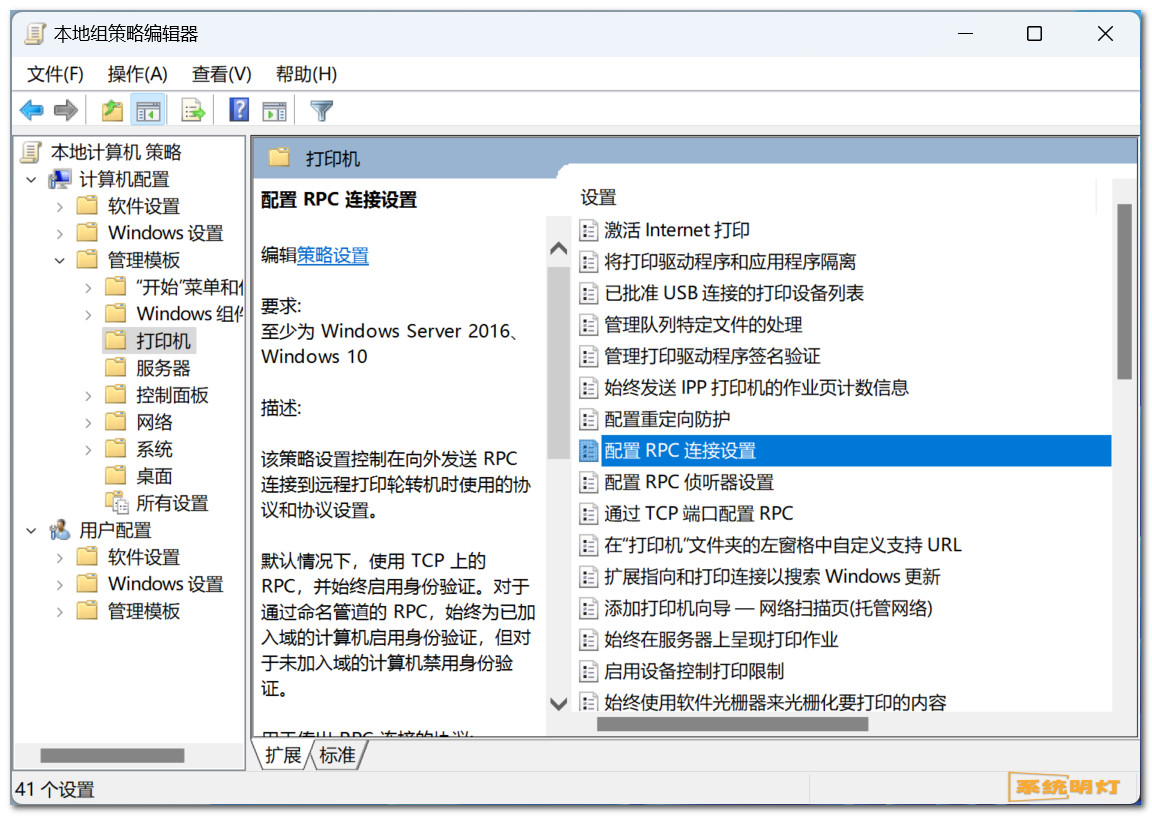The width and height of the screenshot is (1152, 816).
Task: Click the 管理队列特定文件的处理 policy icon
Action: click(588, 325)
